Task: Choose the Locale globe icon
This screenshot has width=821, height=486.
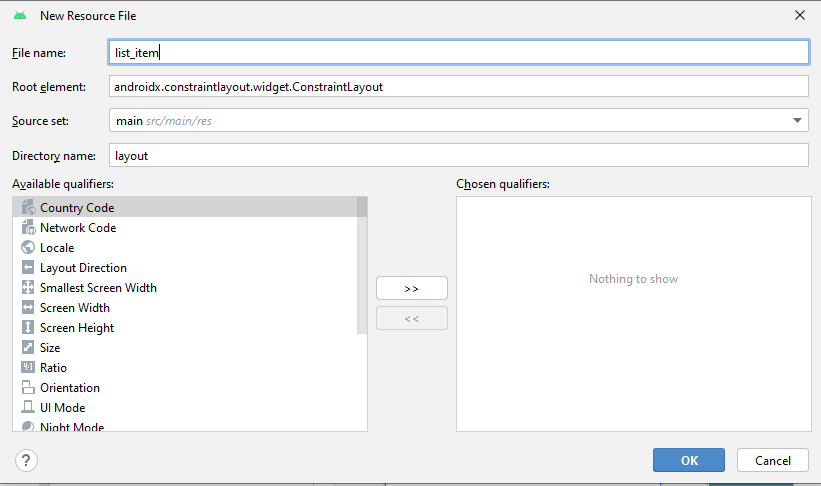Action: click(28, 248)
